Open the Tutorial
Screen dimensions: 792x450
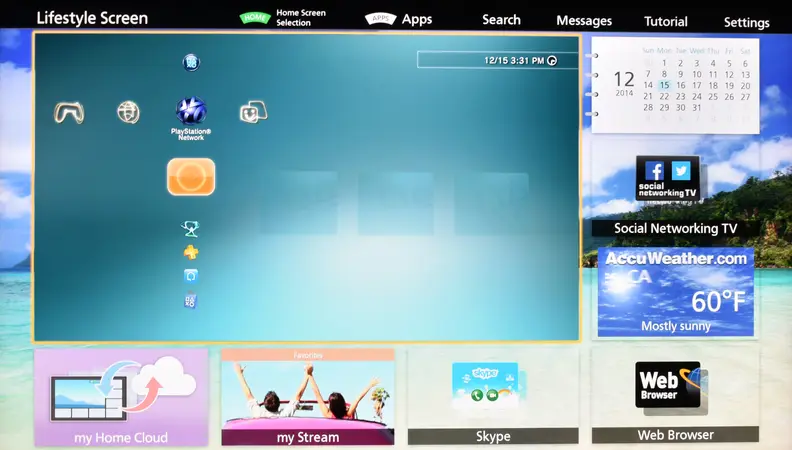pos(666,21)
